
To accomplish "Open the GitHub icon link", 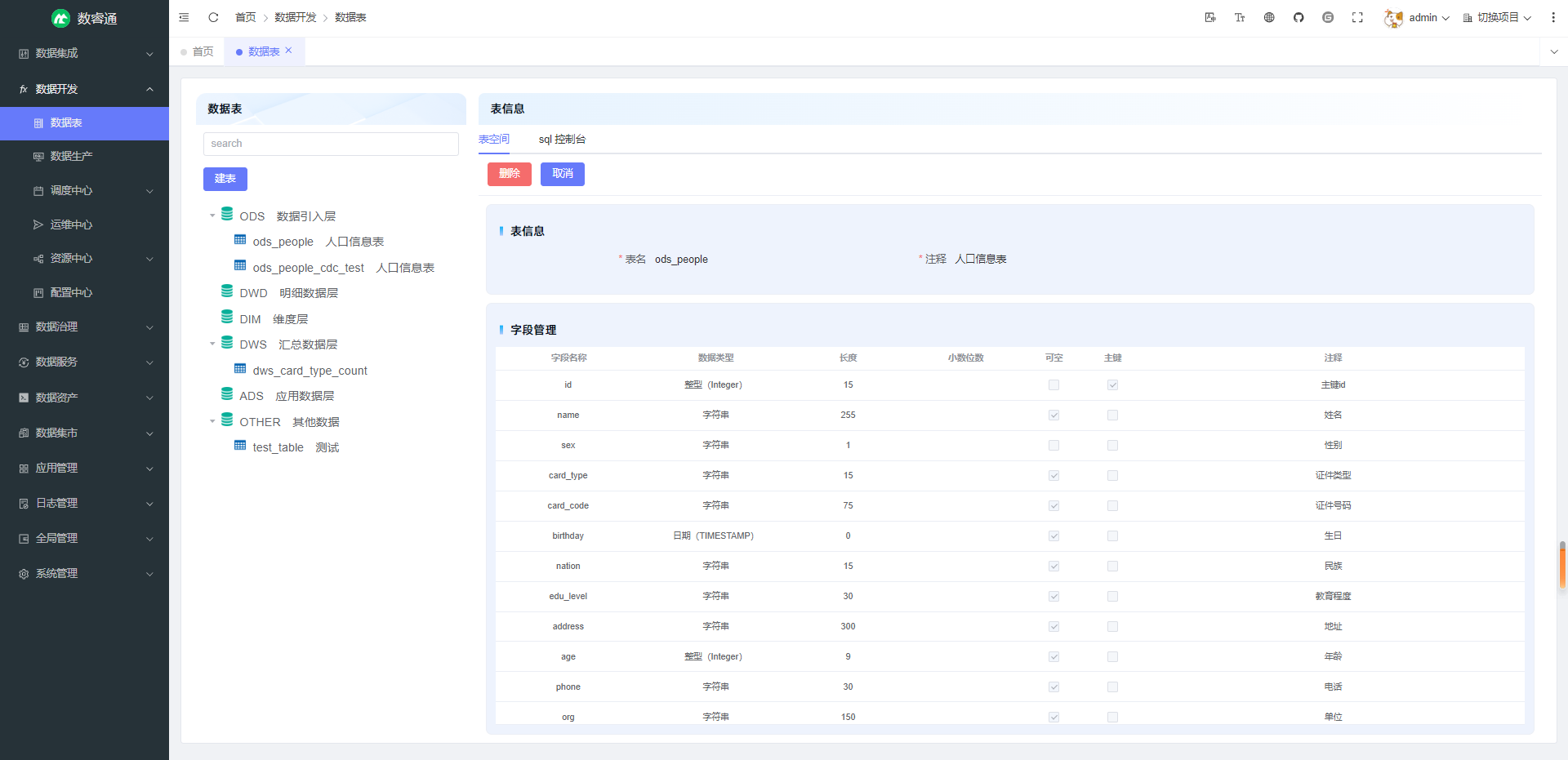I will (x=1298, y=17).
